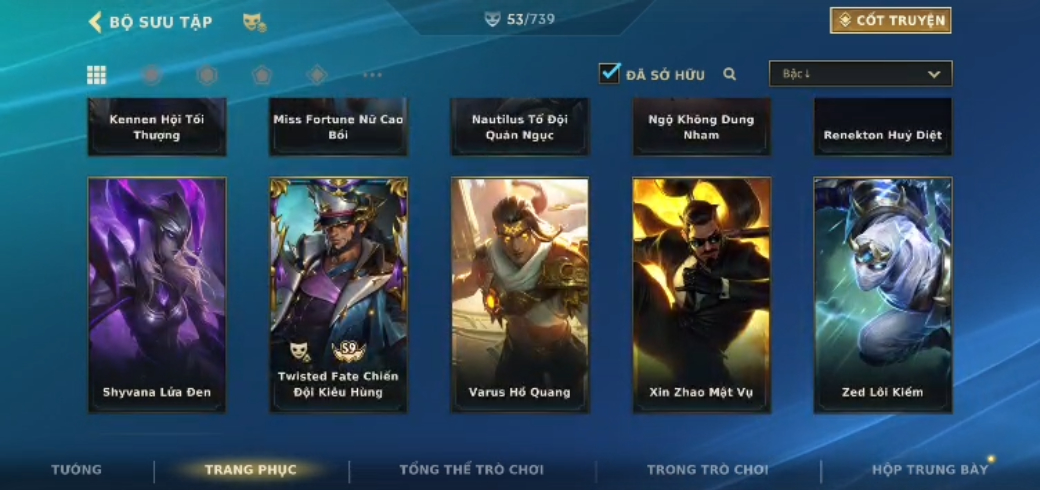Select the grid all-skins filter icon

pos(97,75)
